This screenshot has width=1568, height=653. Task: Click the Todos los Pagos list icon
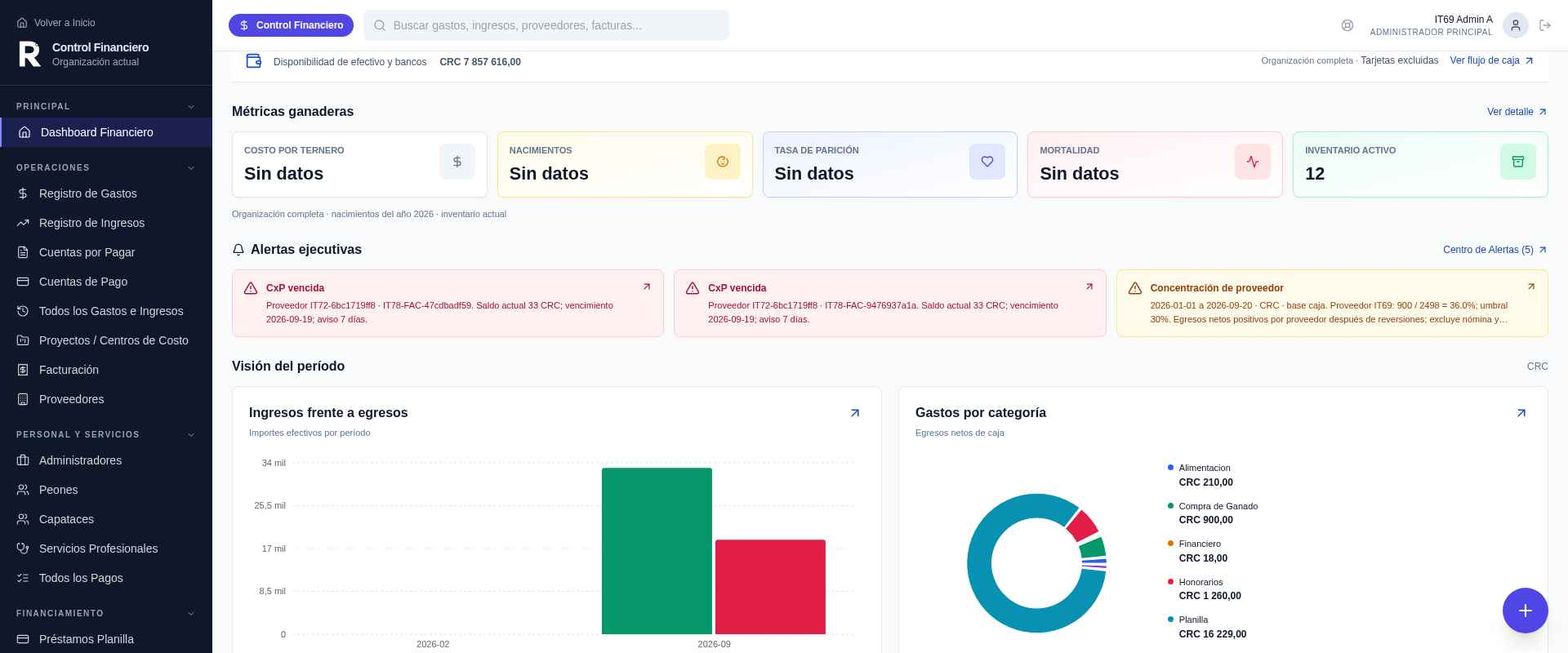coord(23,578)
